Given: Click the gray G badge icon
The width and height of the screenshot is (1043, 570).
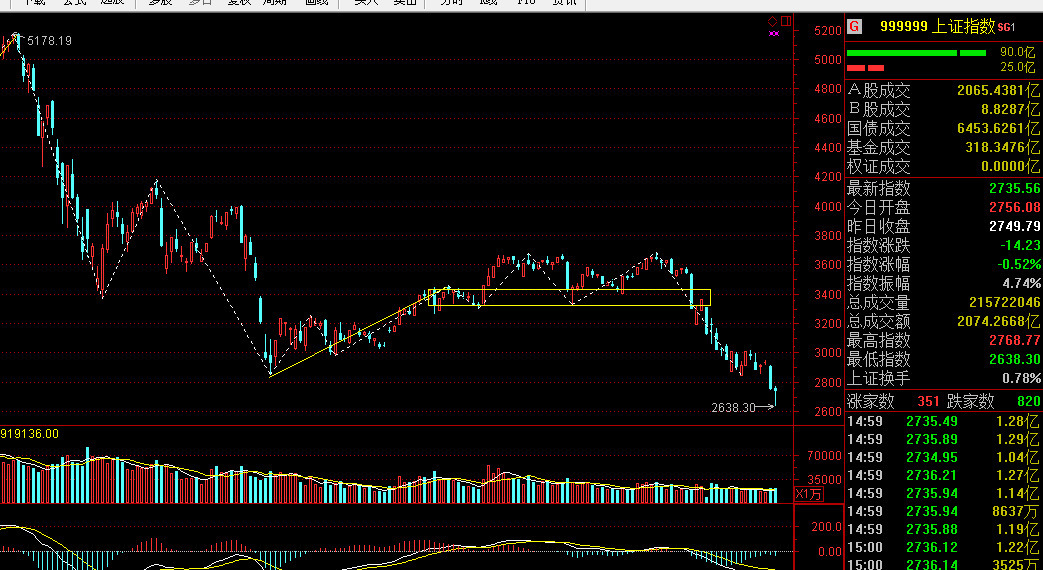Looking at the screenshot, I should click(854, 27).
